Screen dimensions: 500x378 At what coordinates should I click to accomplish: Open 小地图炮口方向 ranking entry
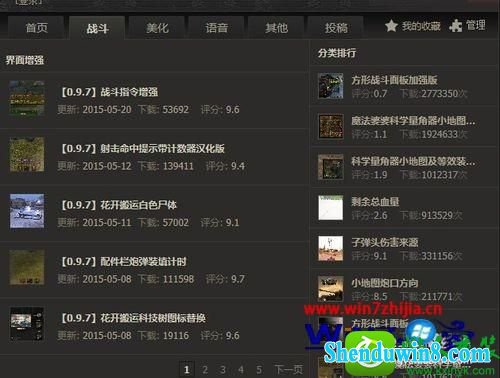[x=385, y=283]
